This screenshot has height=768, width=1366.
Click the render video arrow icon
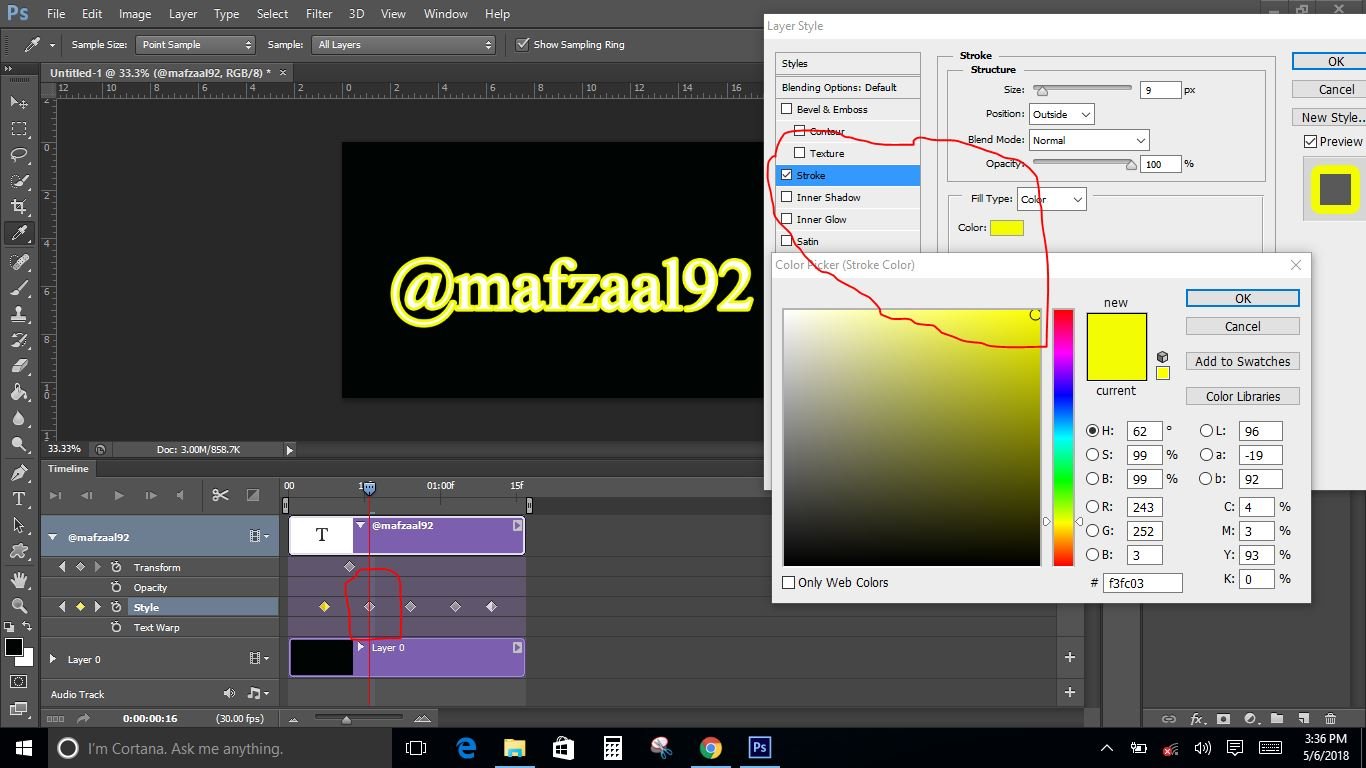pyautogui.click(x=83, y=718)
